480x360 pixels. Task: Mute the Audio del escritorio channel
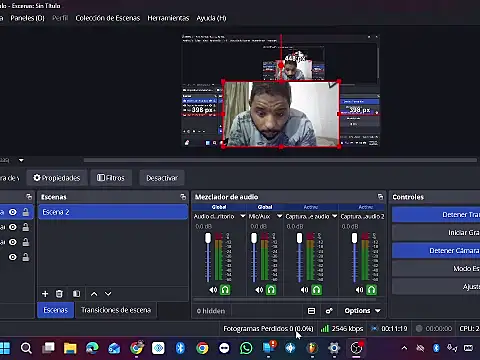click(x=213, y=290)
